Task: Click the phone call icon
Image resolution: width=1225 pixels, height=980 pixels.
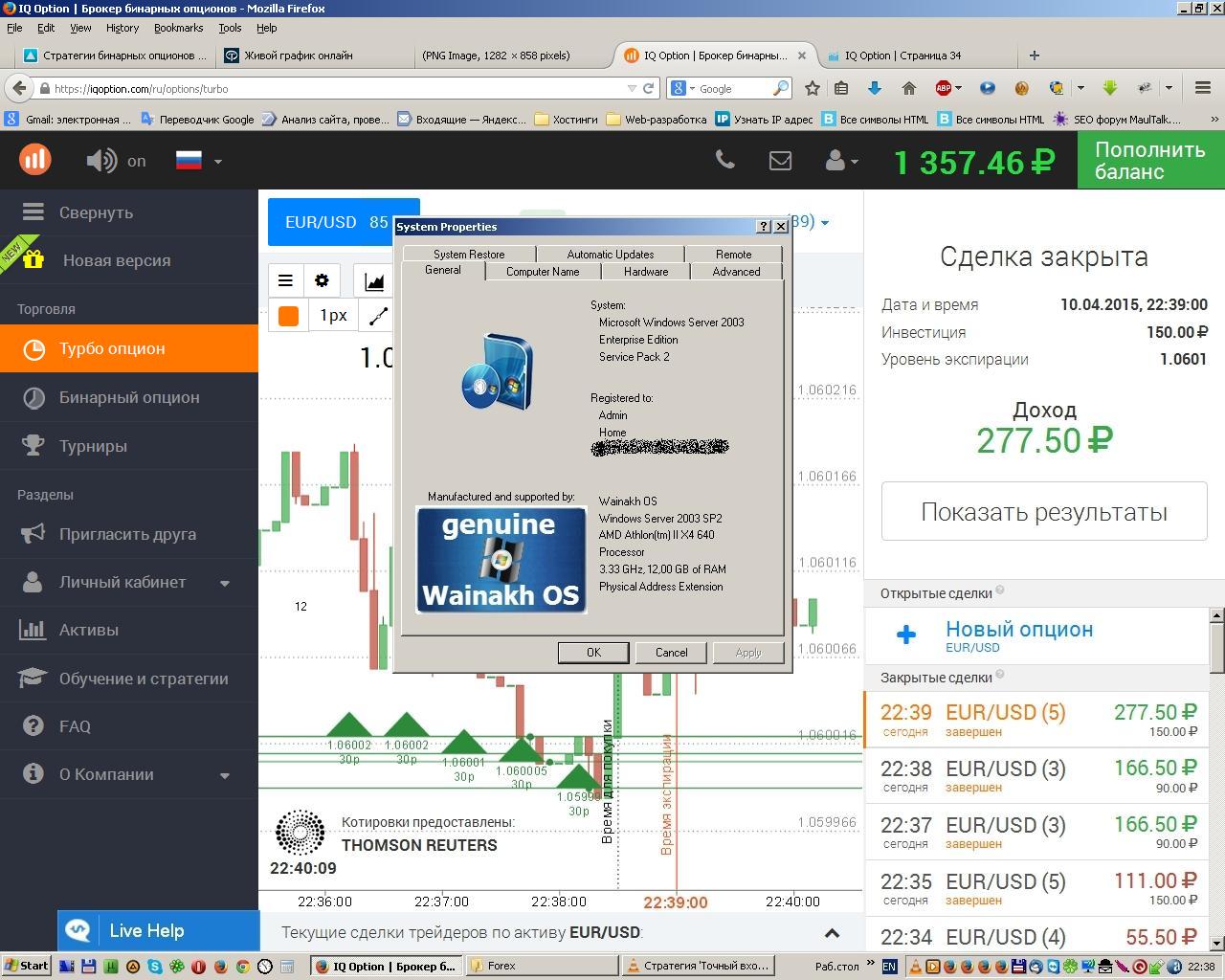Action: (725, 160)
